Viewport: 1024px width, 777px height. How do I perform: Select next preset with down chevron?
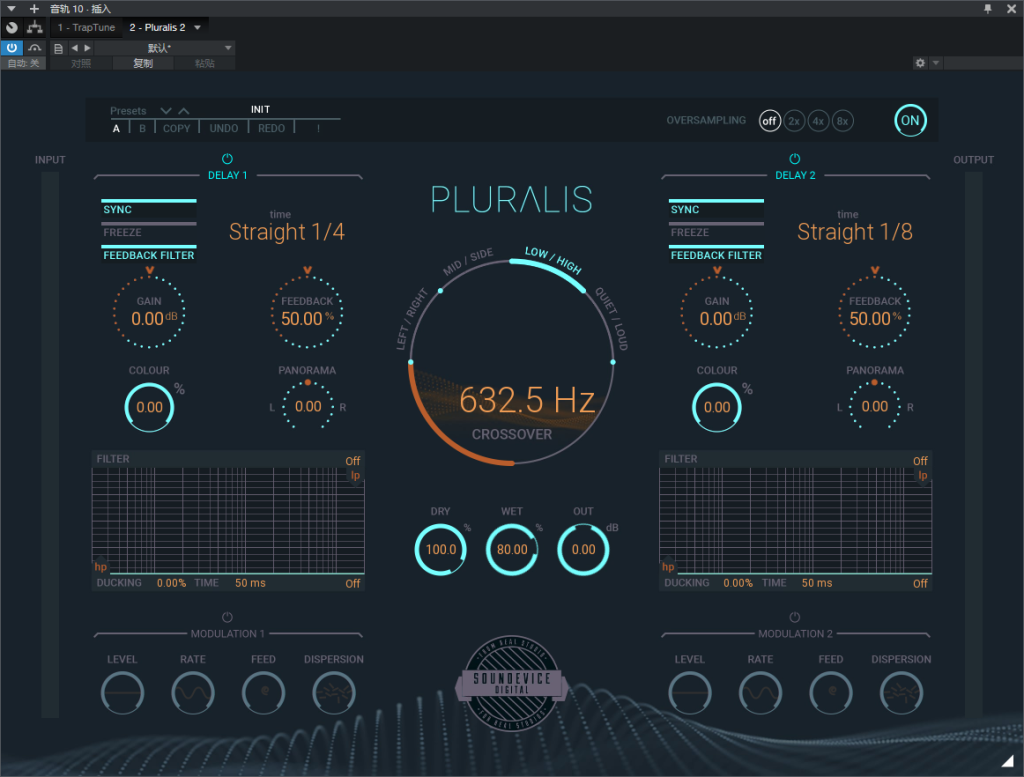pos(166,111)
